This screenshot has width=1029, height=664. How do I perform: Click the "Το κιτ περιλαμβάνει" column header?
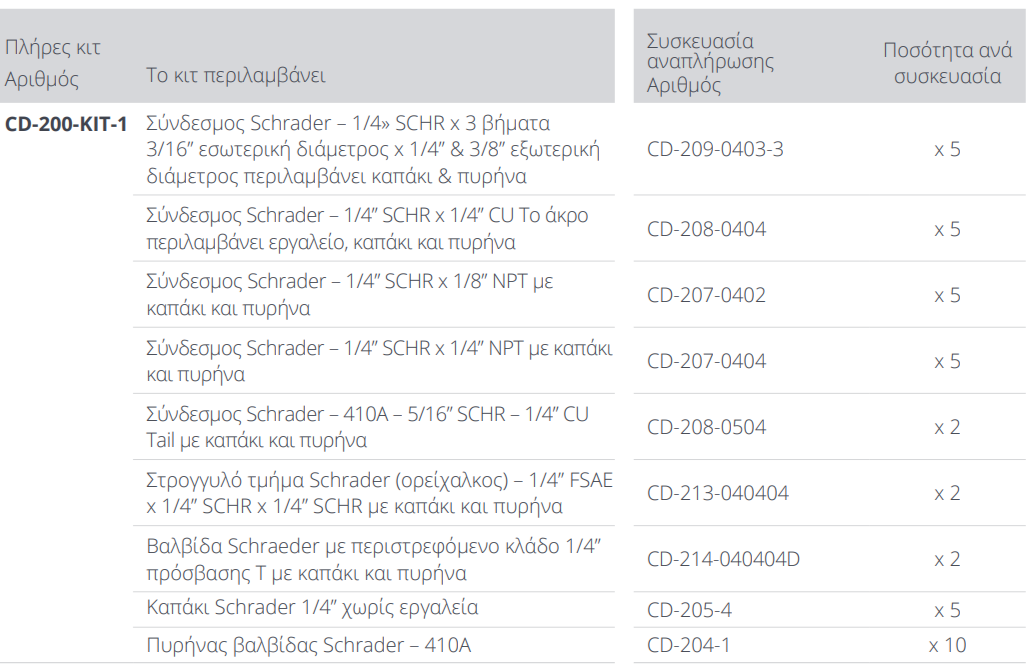(235, 76)
